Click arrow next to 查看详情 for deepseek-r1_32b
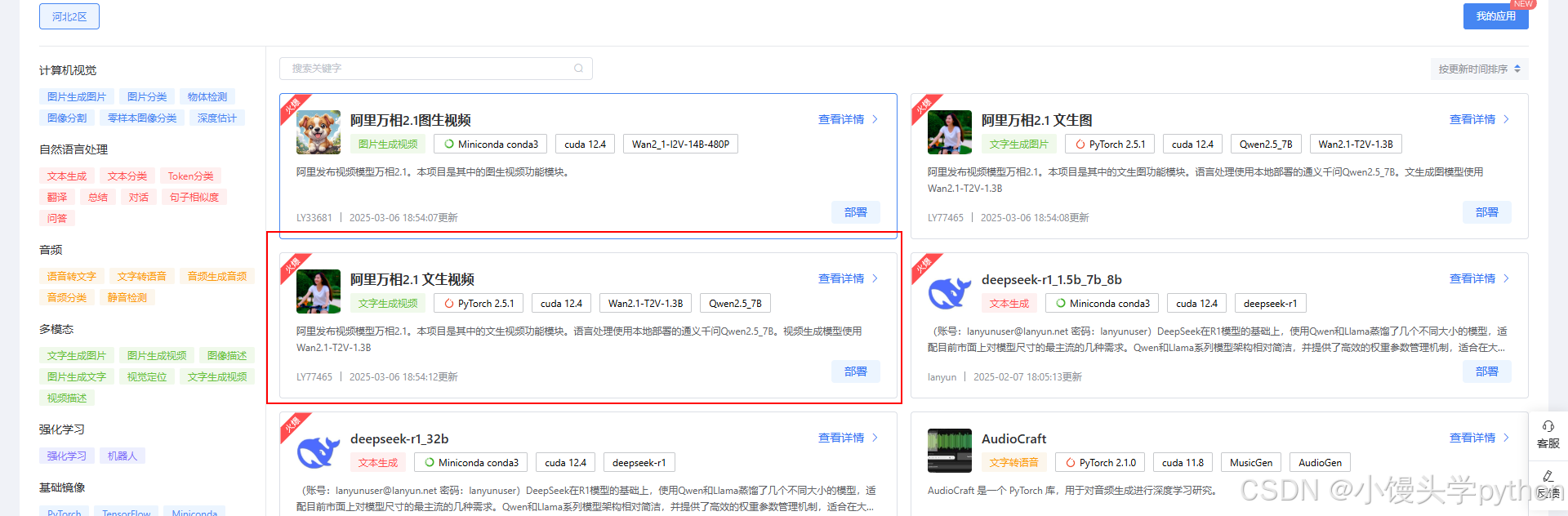1568x516 pixels. click(875, 438)
